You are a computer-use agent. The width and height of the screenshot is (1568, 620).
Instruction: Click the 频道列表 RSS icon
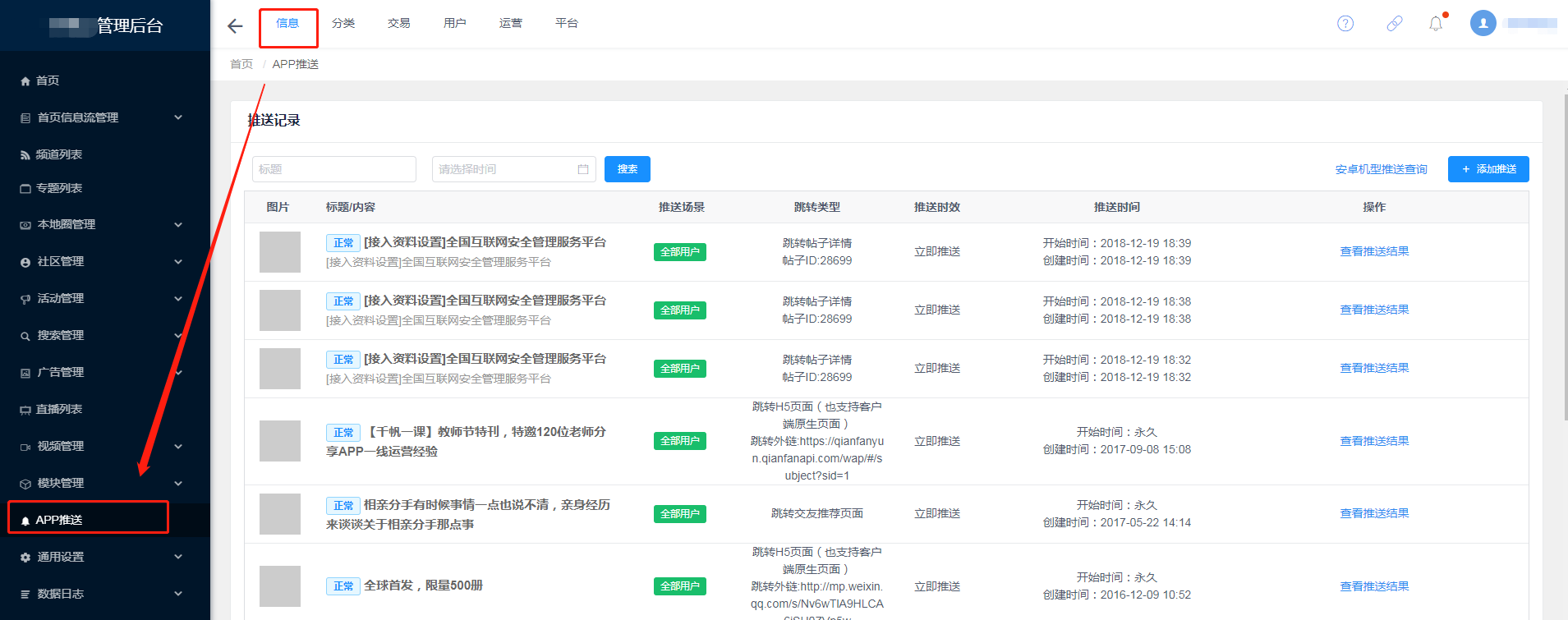point(25,155)
